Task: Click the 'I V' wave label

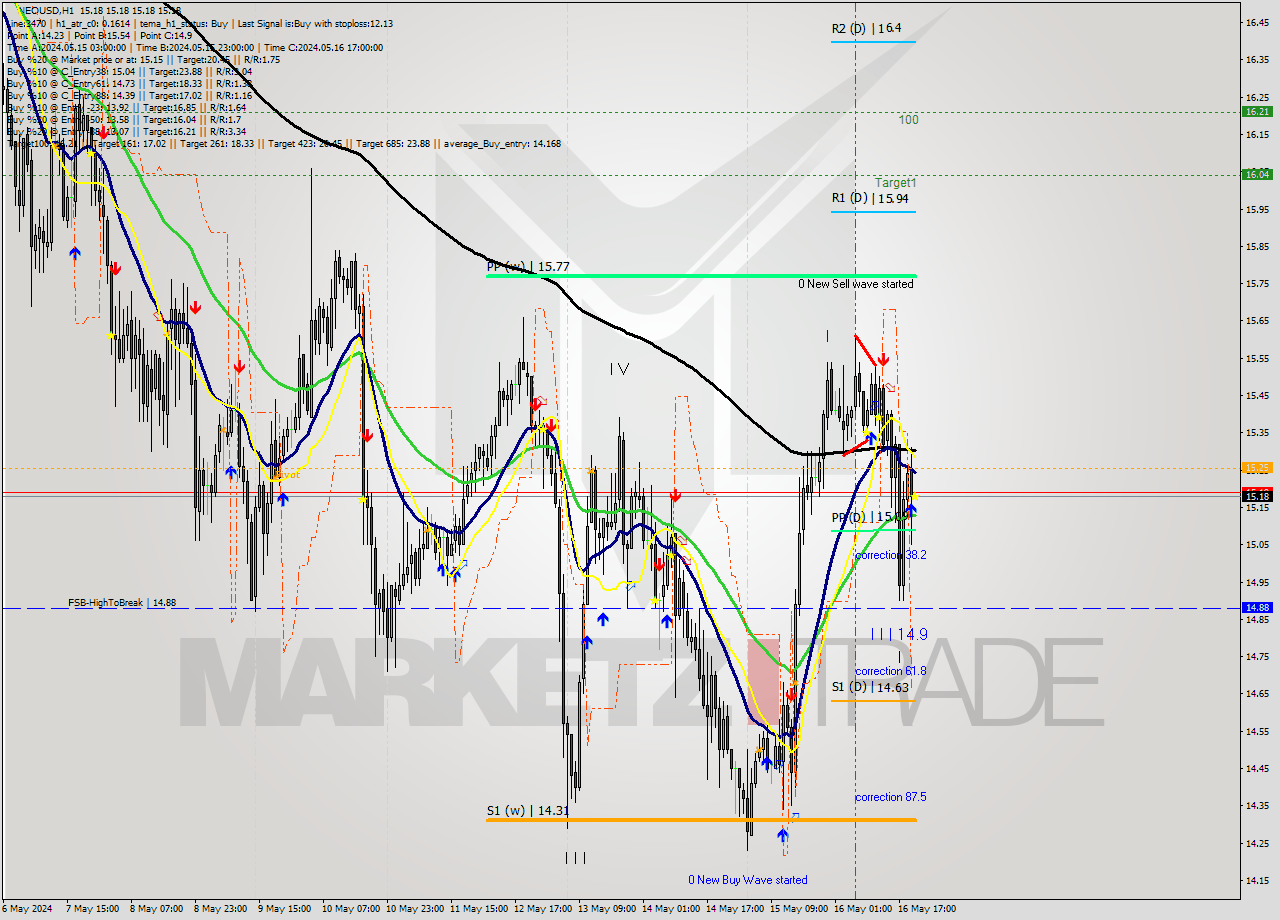Action: 619,369
